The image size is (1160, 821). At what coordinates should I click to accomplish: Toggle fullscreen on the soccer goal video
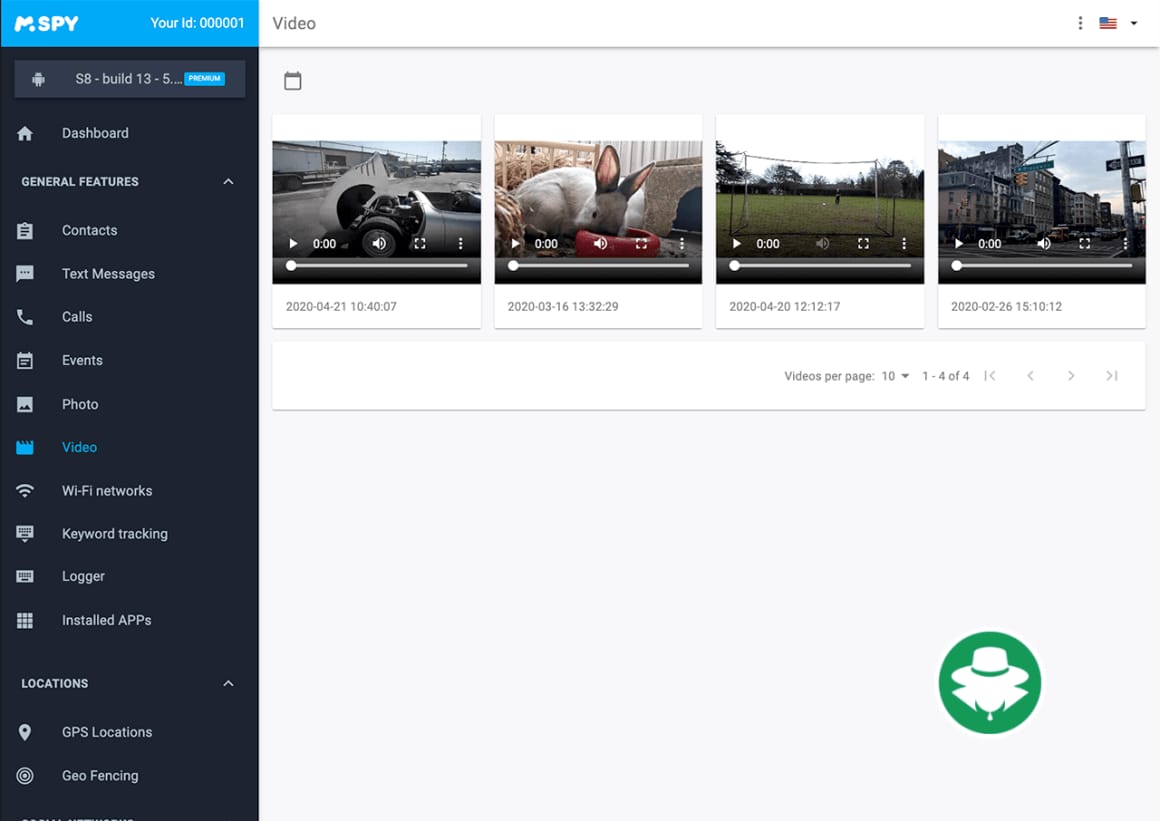(862, 243)
